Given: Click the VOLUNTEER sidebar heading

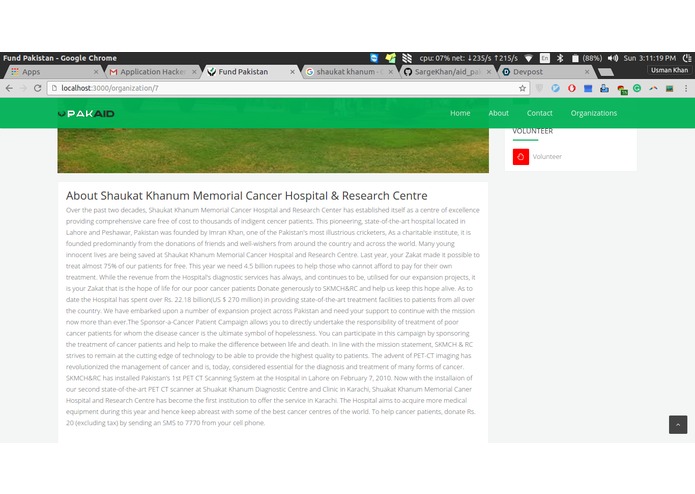Looking at the screenshot, I should (532, 131).
